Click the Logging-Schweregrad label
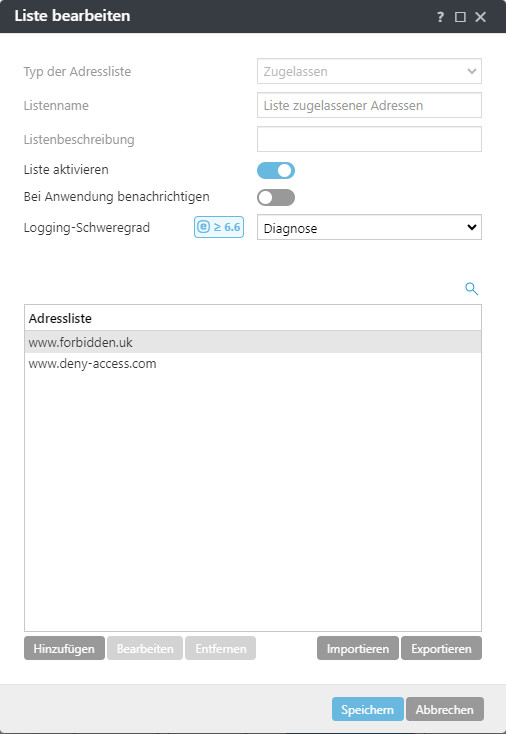The height and width of the screenshot is (734, 506). [x=87, y=228]
